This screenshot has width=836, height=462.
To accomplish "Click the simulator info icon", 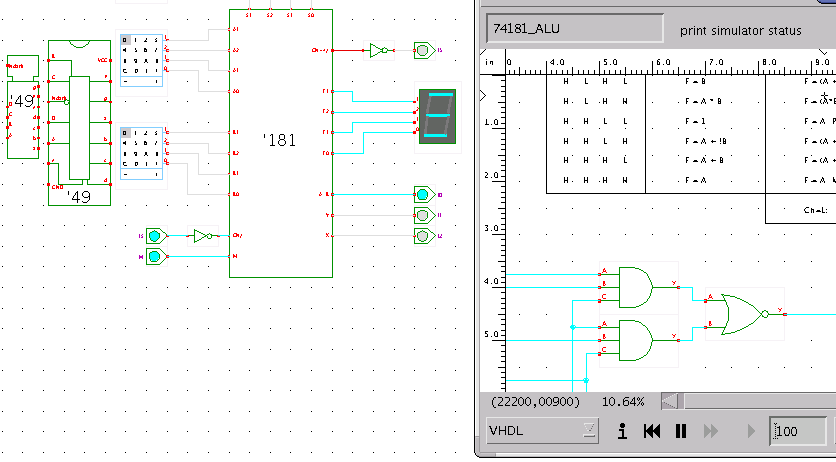I will [622, 431].
